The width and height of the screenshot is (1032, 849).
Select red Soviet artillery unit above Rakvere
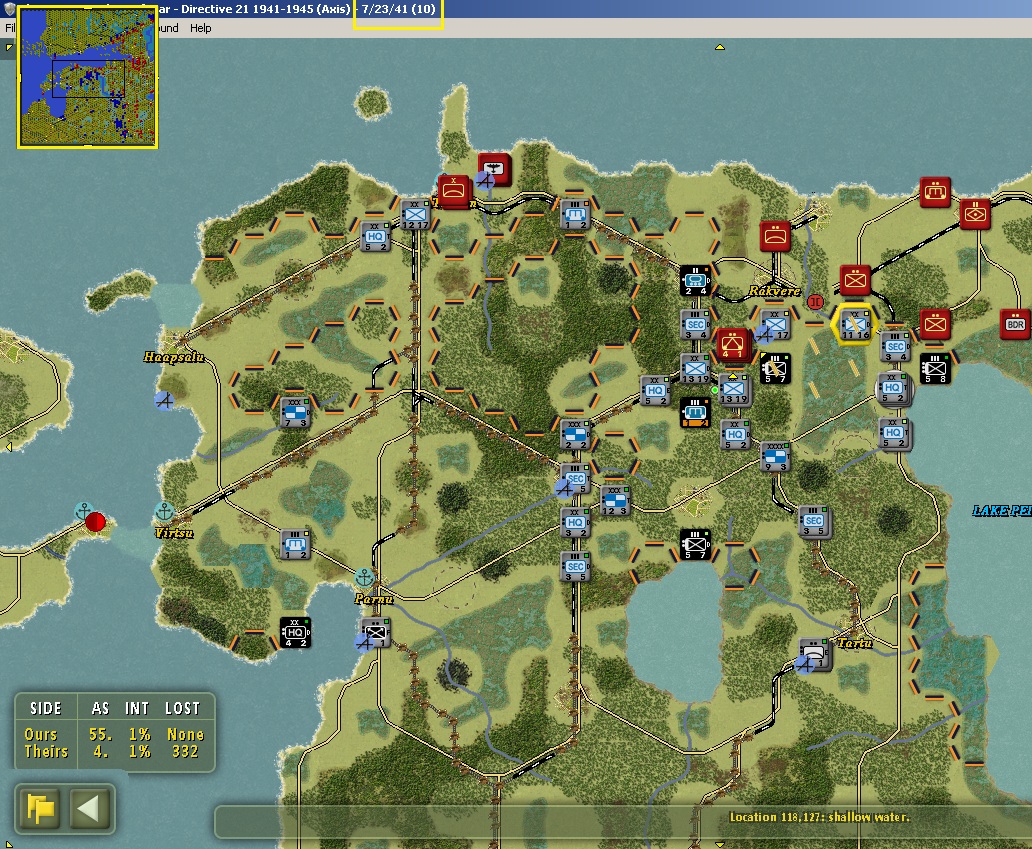click(775, 236)
